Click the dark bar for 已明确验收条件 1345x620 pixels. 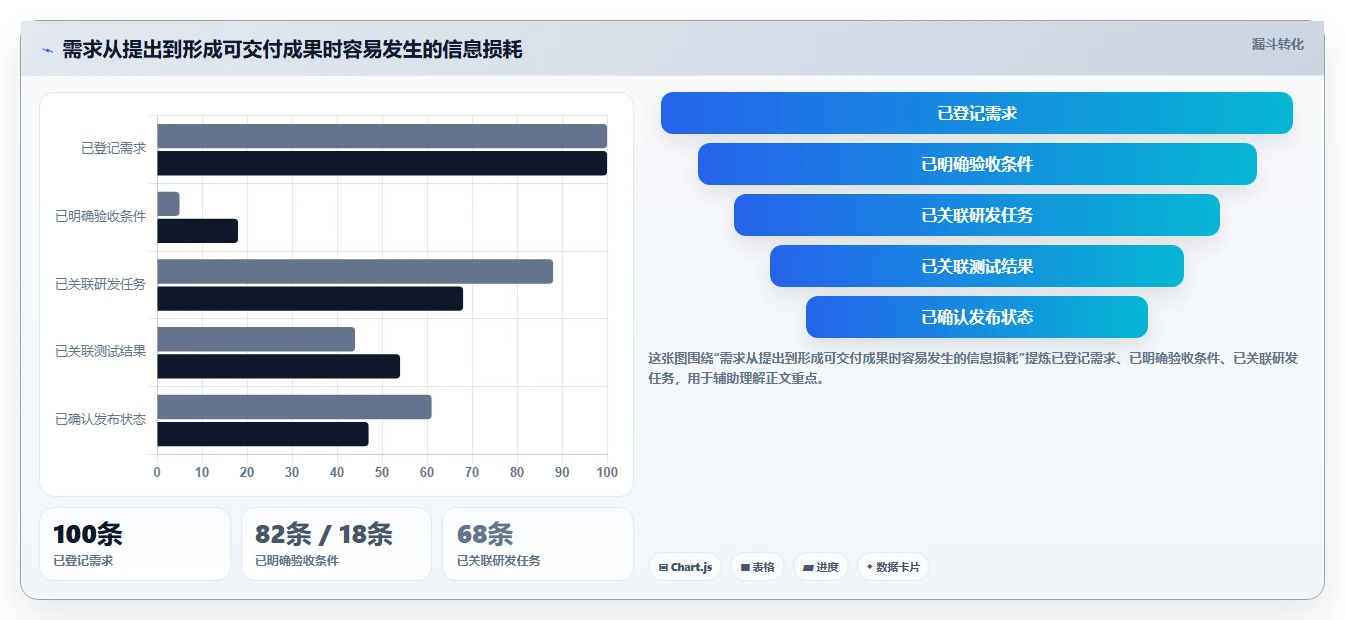pyautogui.click(x=197, y=231)
